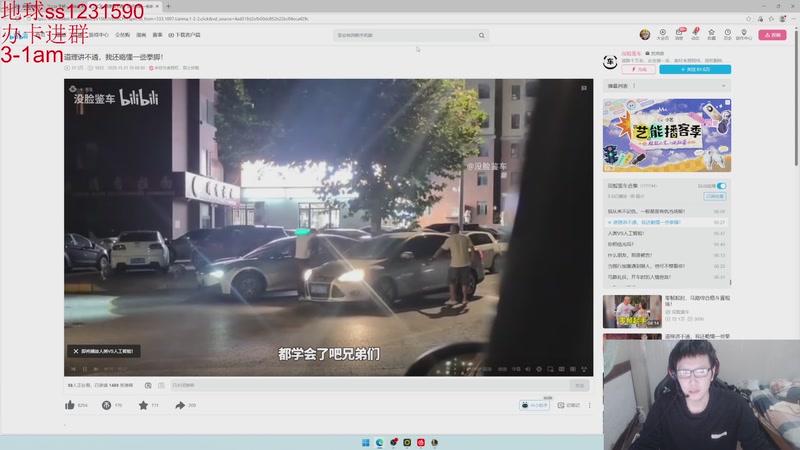Enter fullscreen via player fullscreen icon
Viewport: 800px width, 450px height.
584,368
